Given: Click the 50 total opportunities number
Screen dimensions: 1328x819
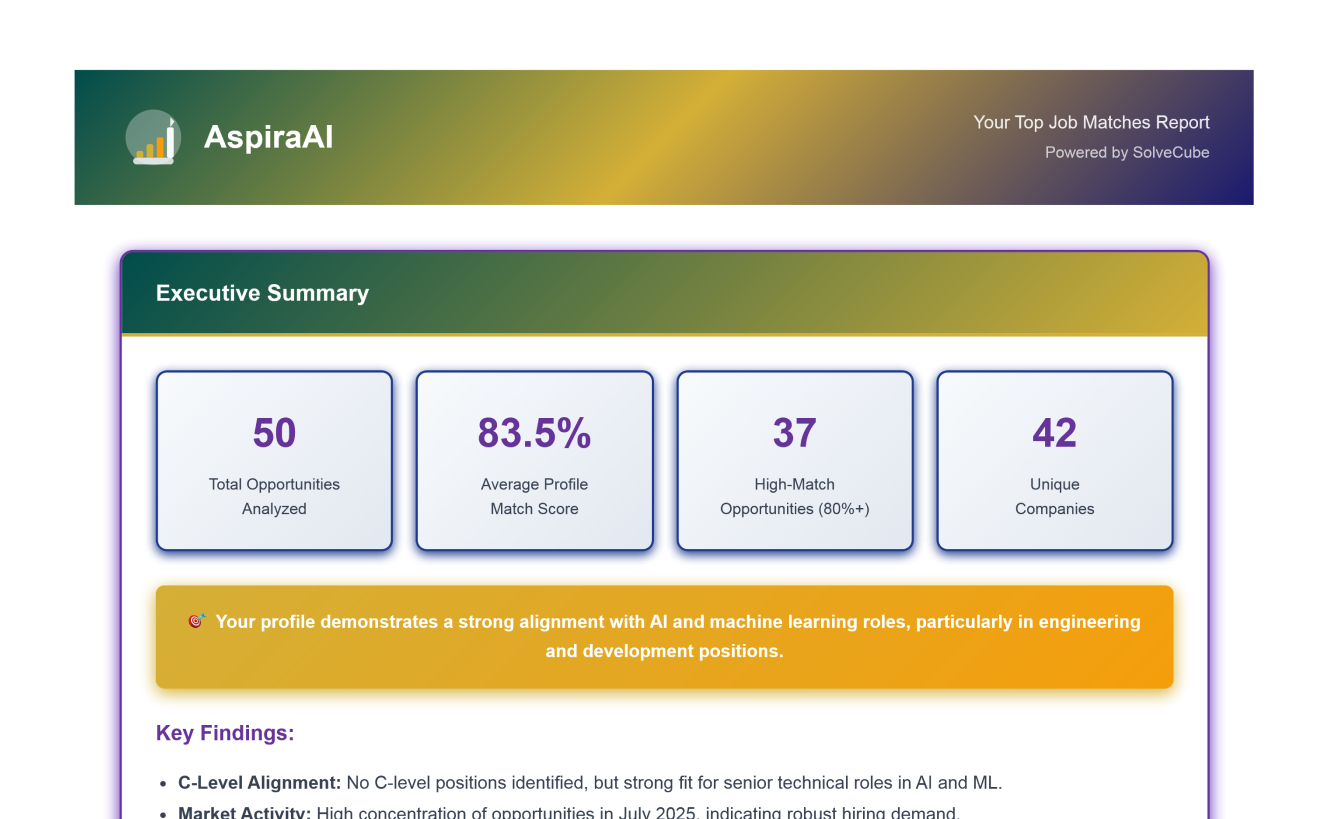Looking at the screenshot, I should pos(274,433).
